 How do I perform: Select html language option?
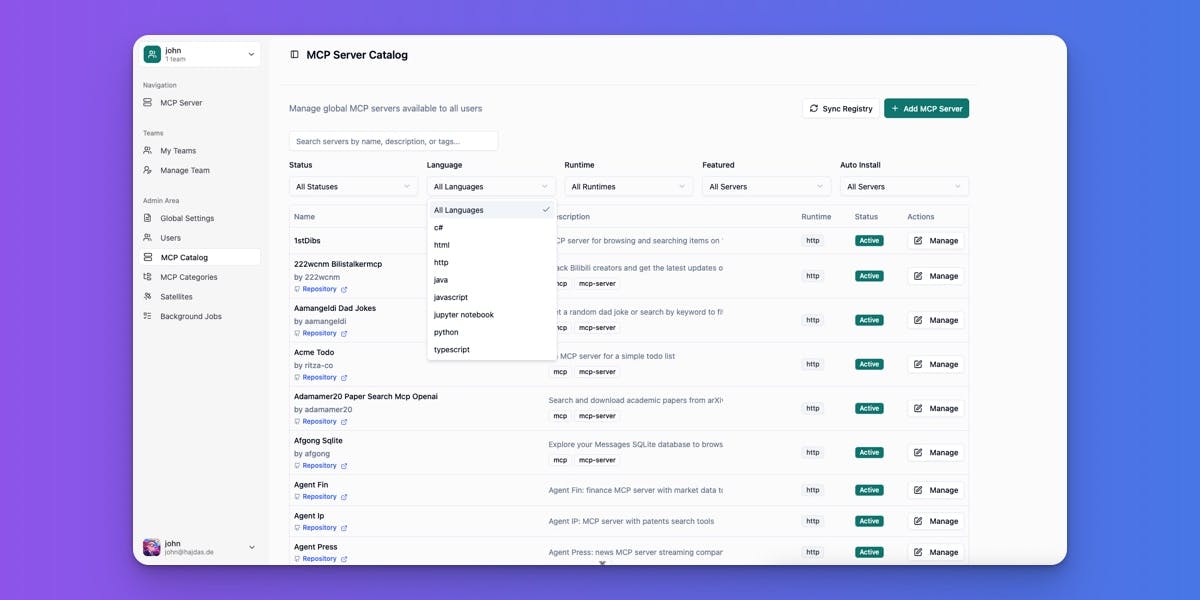(x=491, y=245)
